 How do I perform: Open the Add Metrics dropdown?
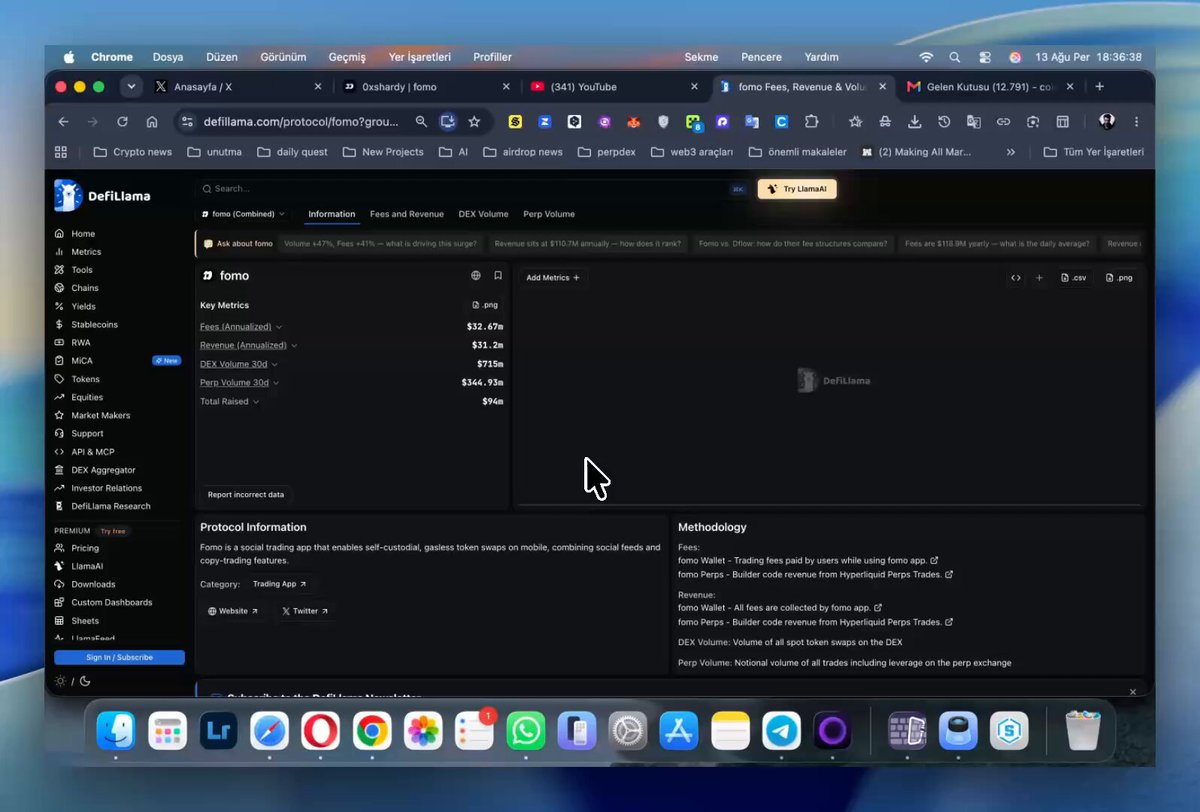553,278
